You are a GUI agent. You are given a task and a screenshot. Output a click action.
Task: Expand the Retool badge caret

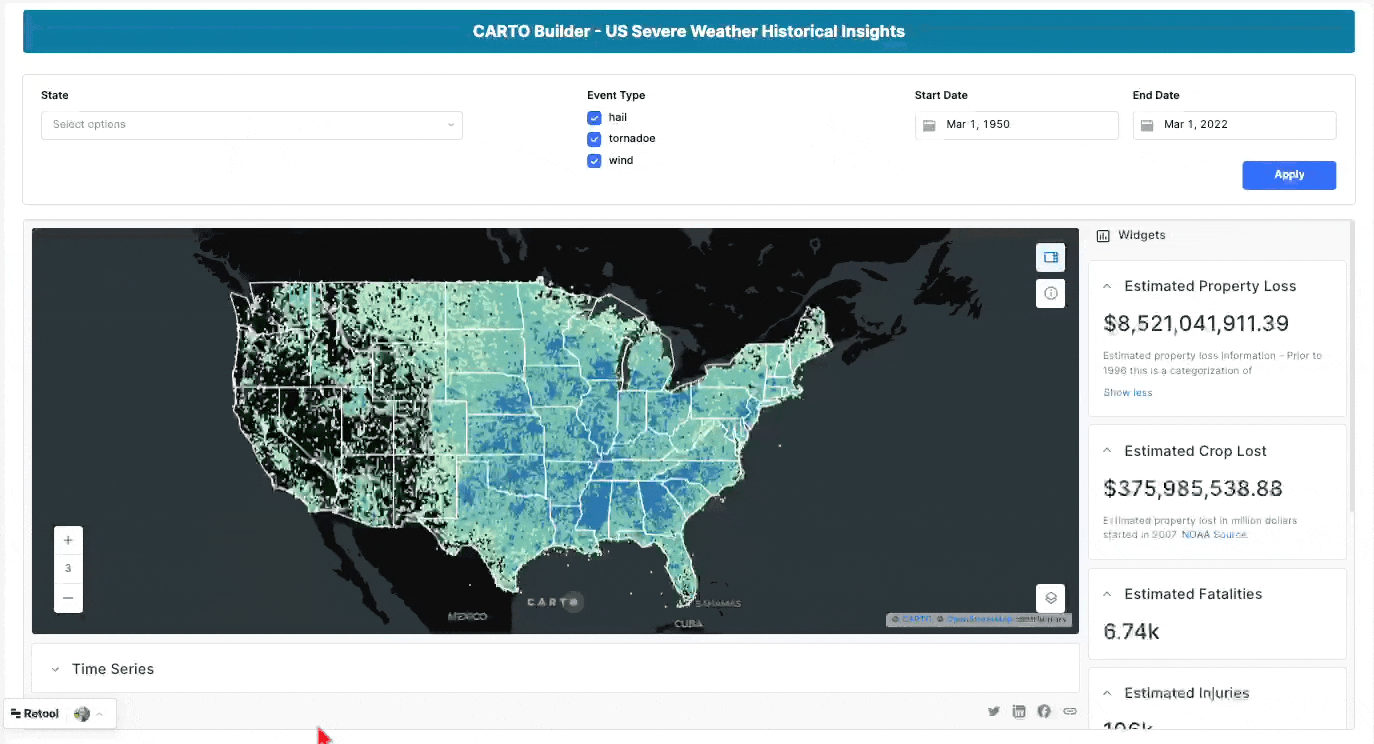tap(100, 714)
